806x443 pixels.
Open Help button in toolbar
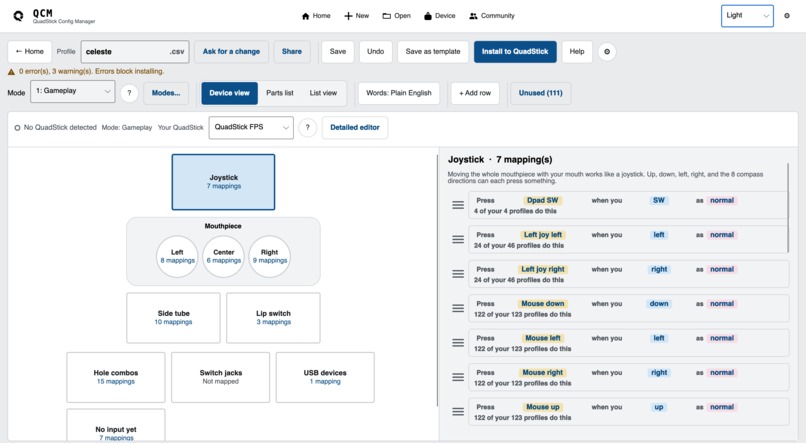(x=577, y=51)
